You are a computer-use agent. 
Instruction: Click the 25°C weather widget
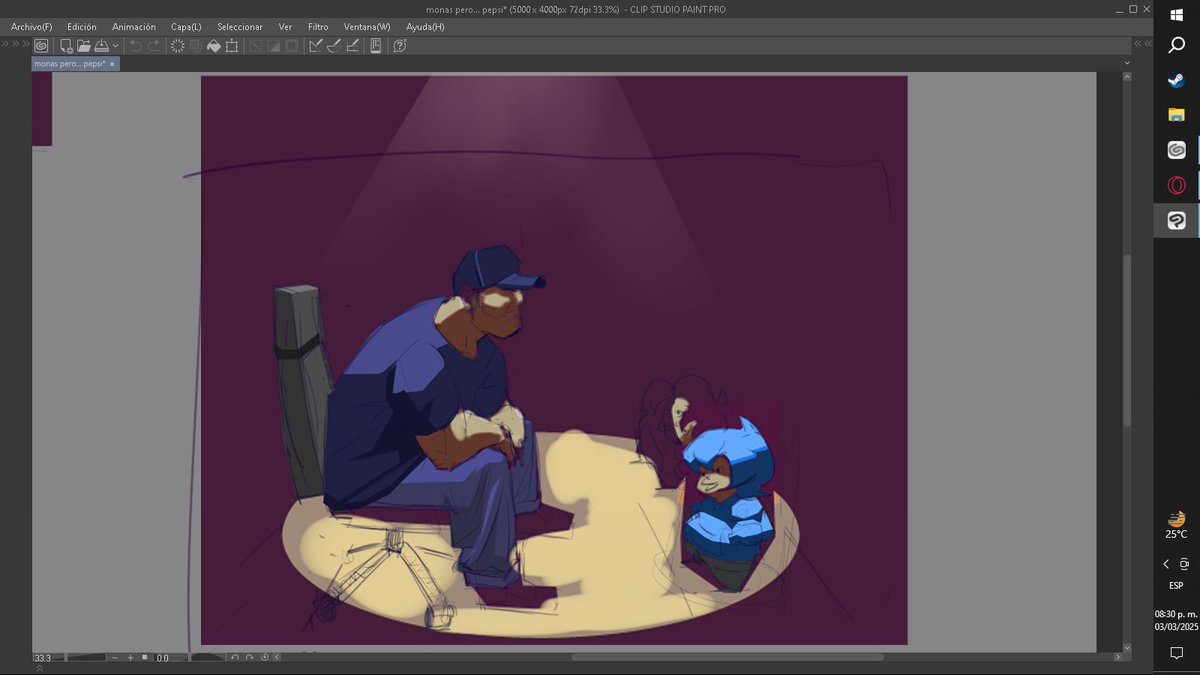(1177, 525)
